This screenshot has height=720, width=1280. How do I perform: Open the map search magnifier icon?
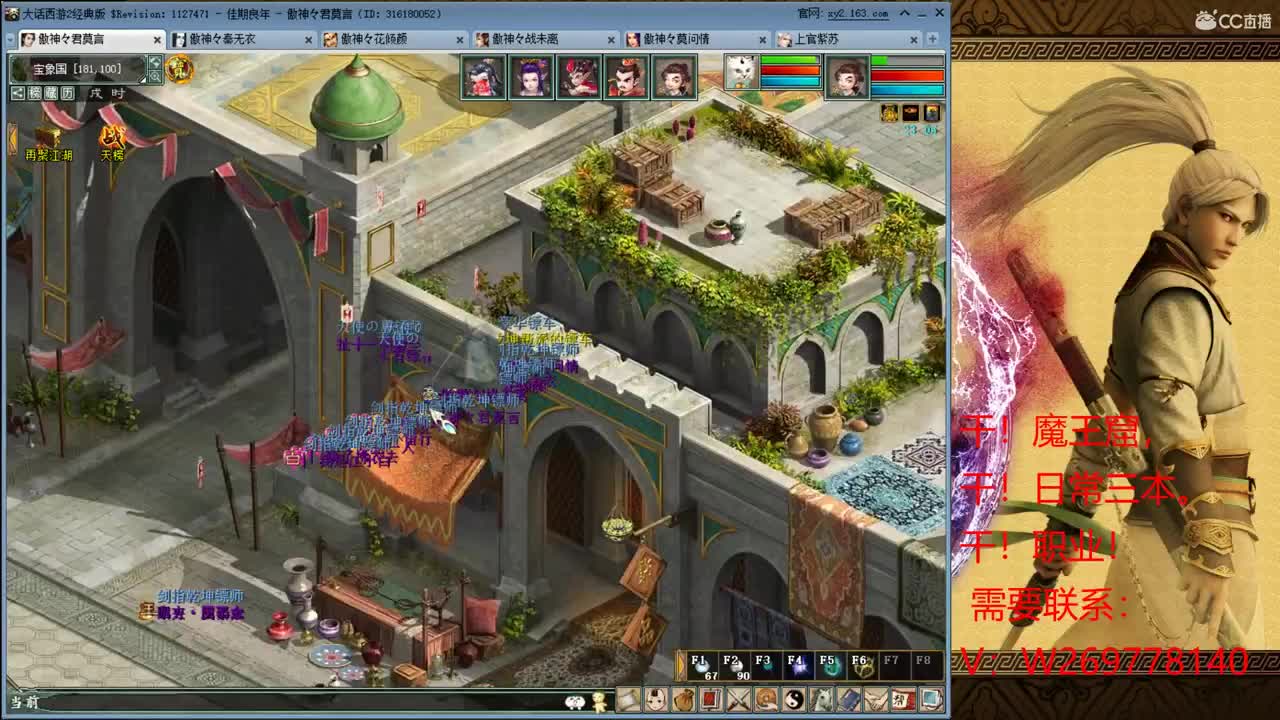[155, 76]
